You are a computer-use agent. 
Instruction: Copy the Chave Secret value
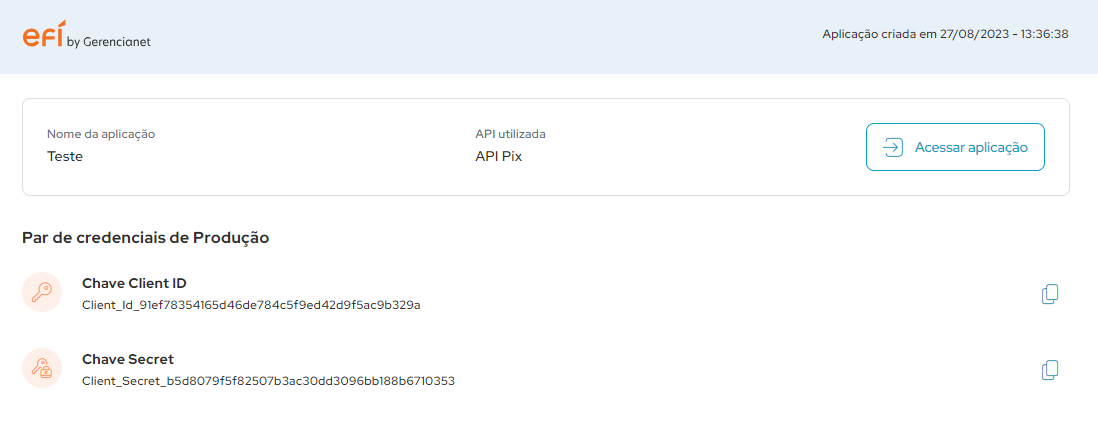pos(1050,370)
